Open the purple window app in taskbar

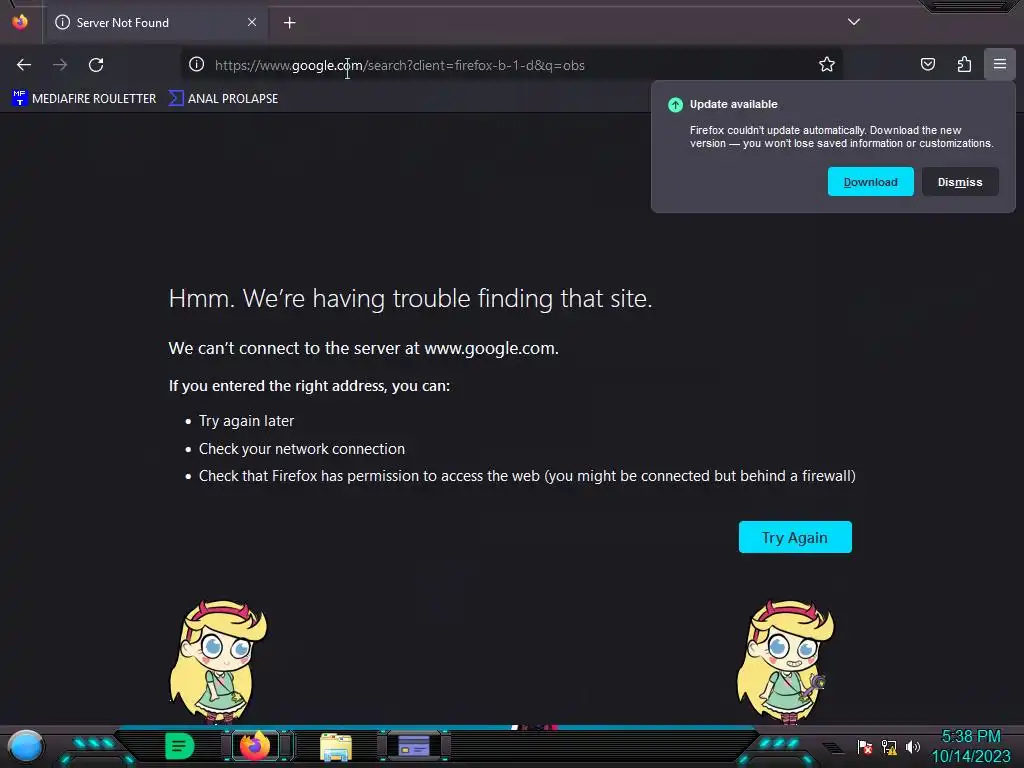[413, 746]
